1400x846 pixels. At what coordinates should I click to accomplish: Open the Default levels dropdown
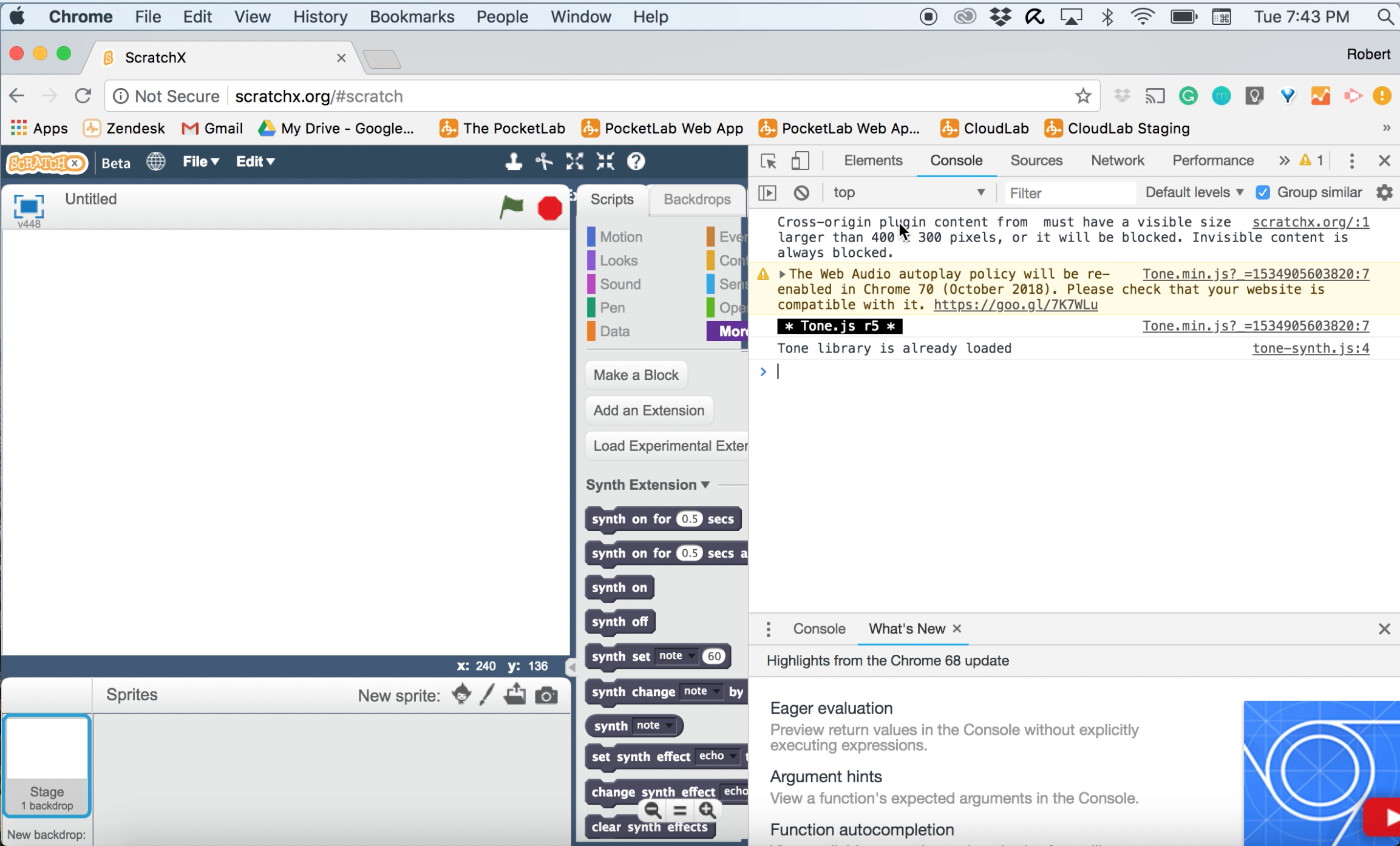[1192, 192]
